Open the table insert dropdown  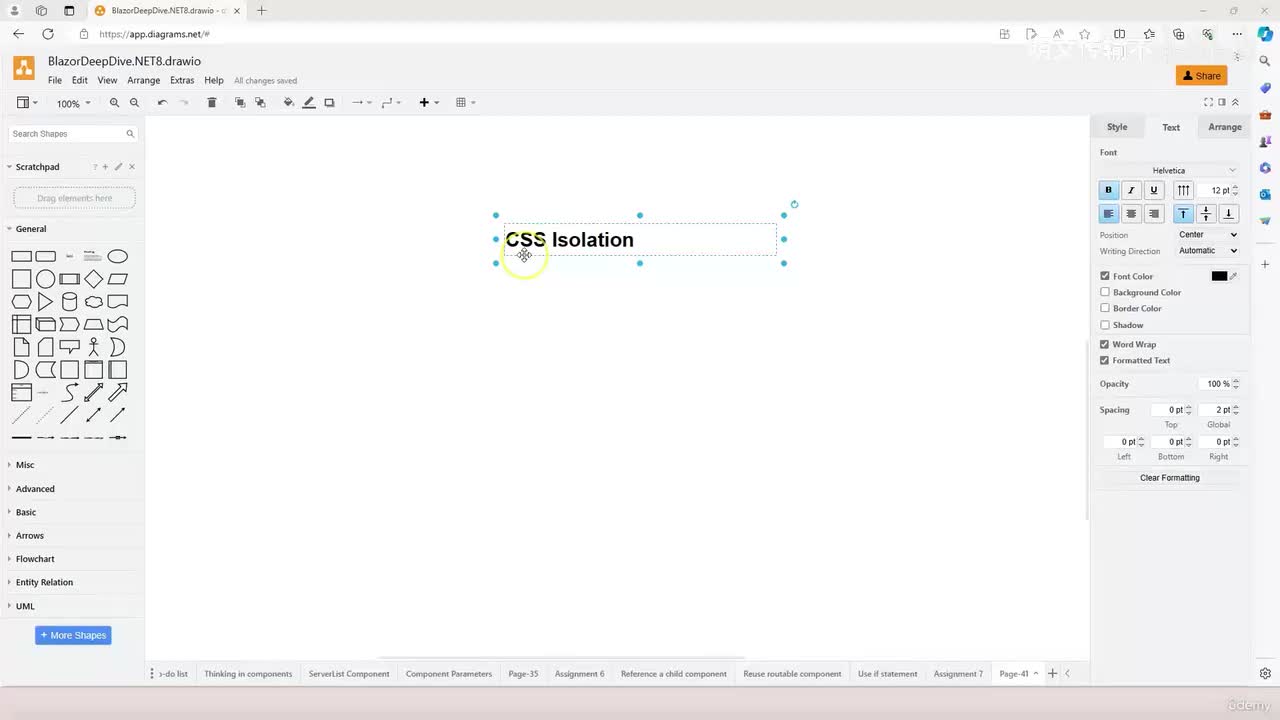click(x=465, y=103)
